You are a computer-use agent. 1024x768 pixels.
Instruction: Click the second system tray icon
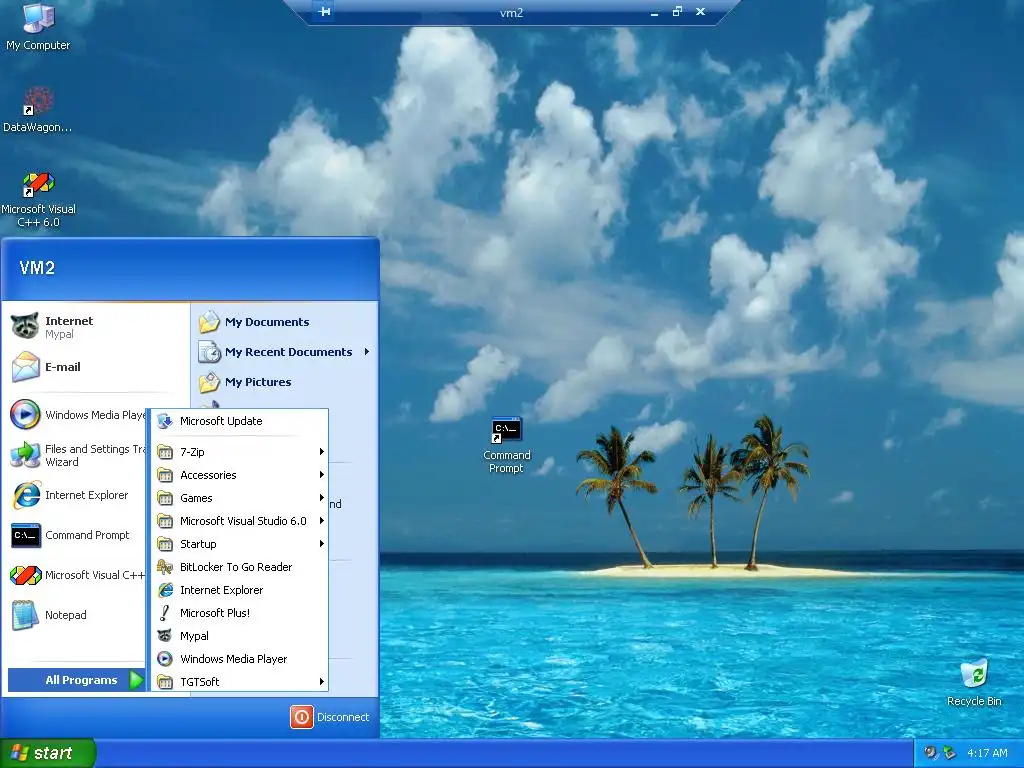click(950, 753)
